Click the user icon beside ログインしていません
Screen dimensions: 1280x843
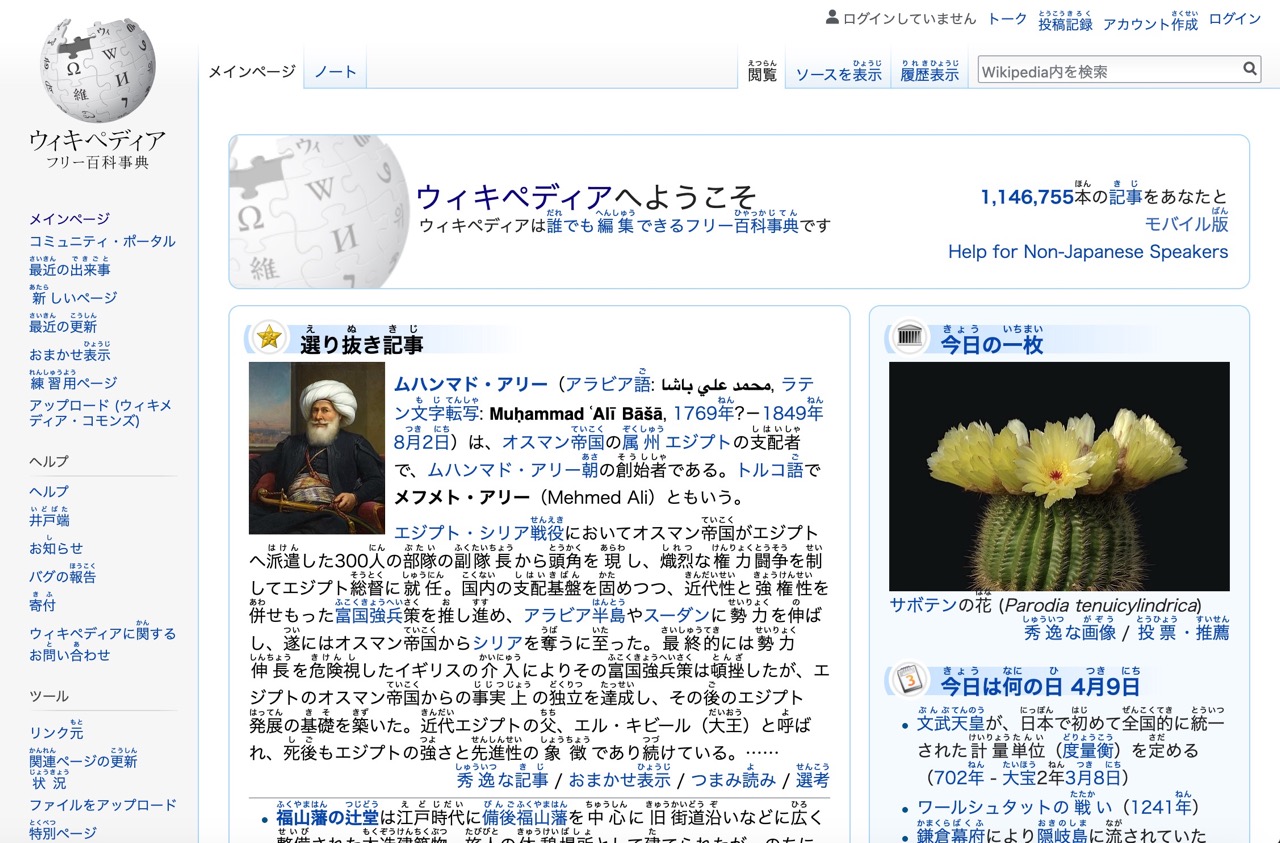coord(832,17)
